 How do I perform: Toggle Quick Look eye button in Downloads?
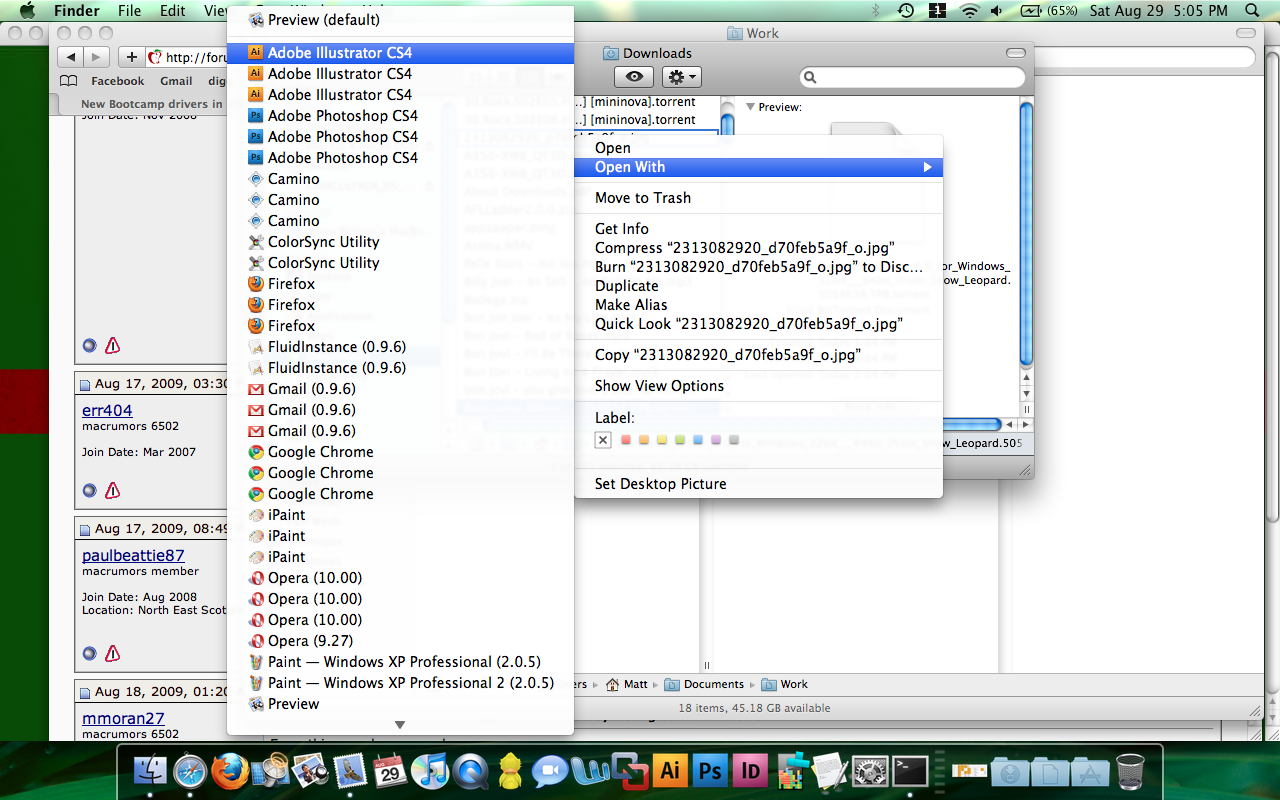click(x=634, y=77)
